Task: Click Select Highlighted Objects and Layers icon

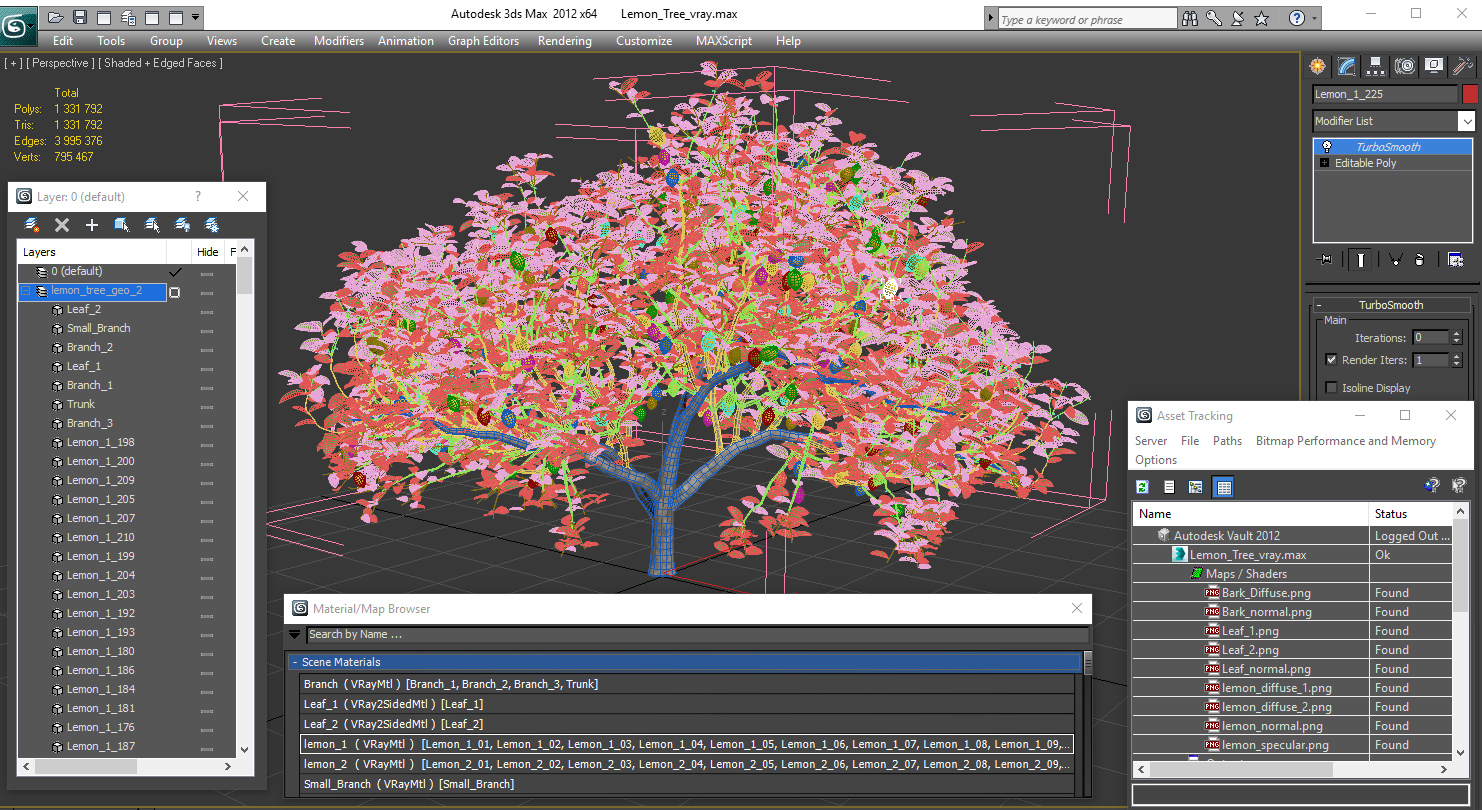Action: tap(122, 225)
